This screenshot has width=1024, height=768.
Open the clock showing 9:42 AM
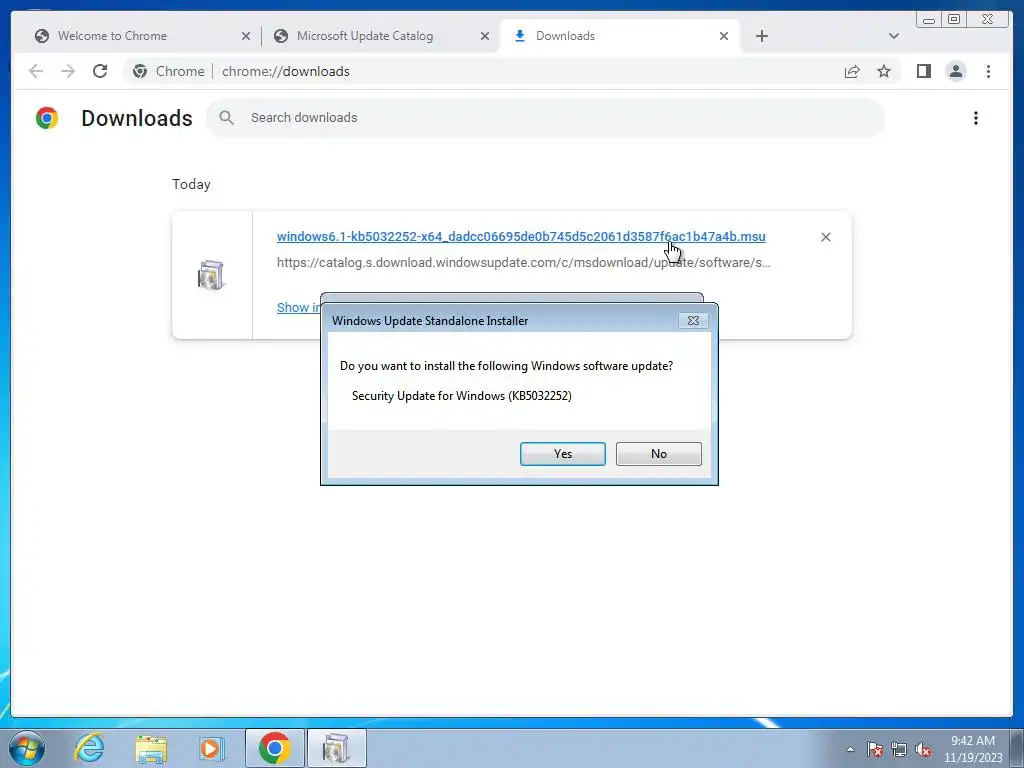(x=972, y=748)
